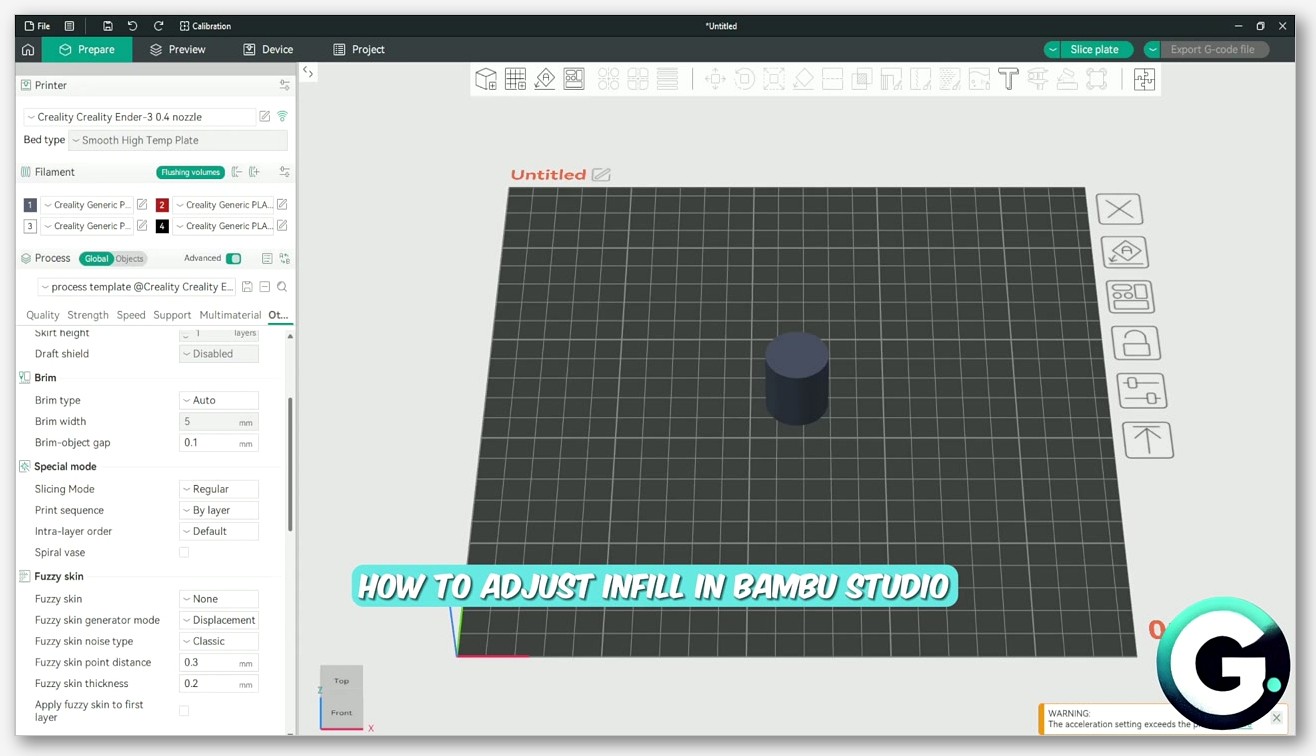Image resolution: width=1316 pixels, height=756 pixels.
Task: Click the printer Wi-Fi connection icon
Action: 282,117
